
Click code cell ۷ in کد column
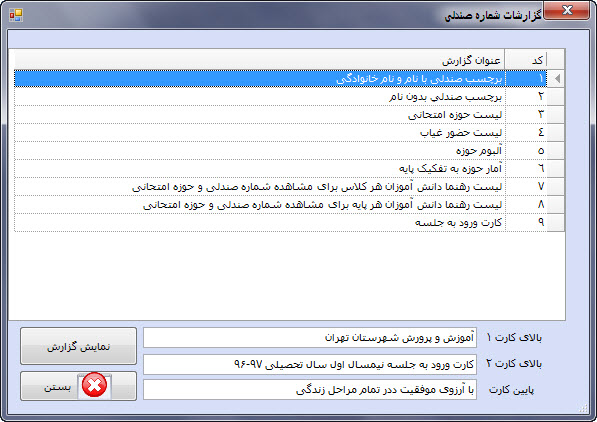(526, 186)
